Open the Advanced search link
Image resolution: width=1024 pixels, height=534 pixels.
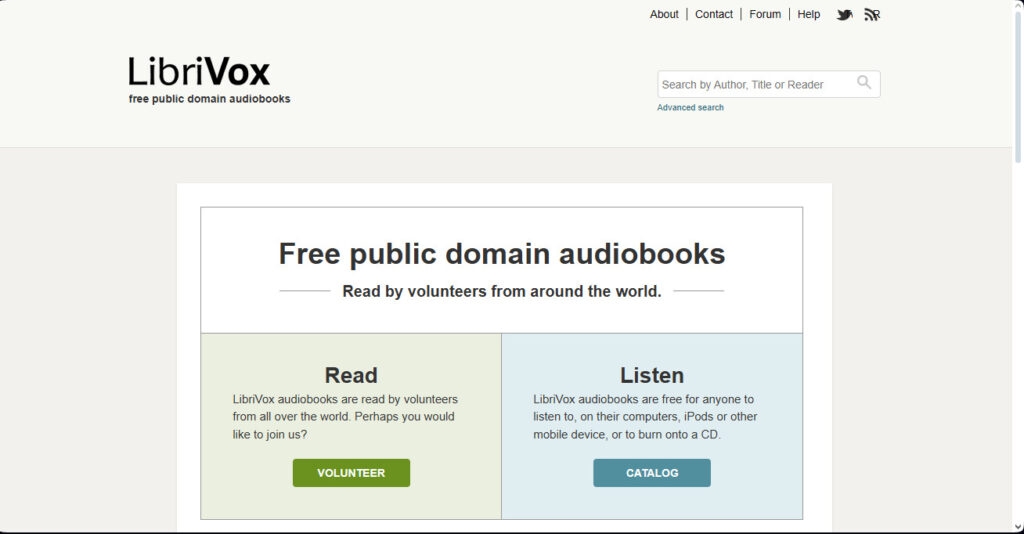coord(690,108)
